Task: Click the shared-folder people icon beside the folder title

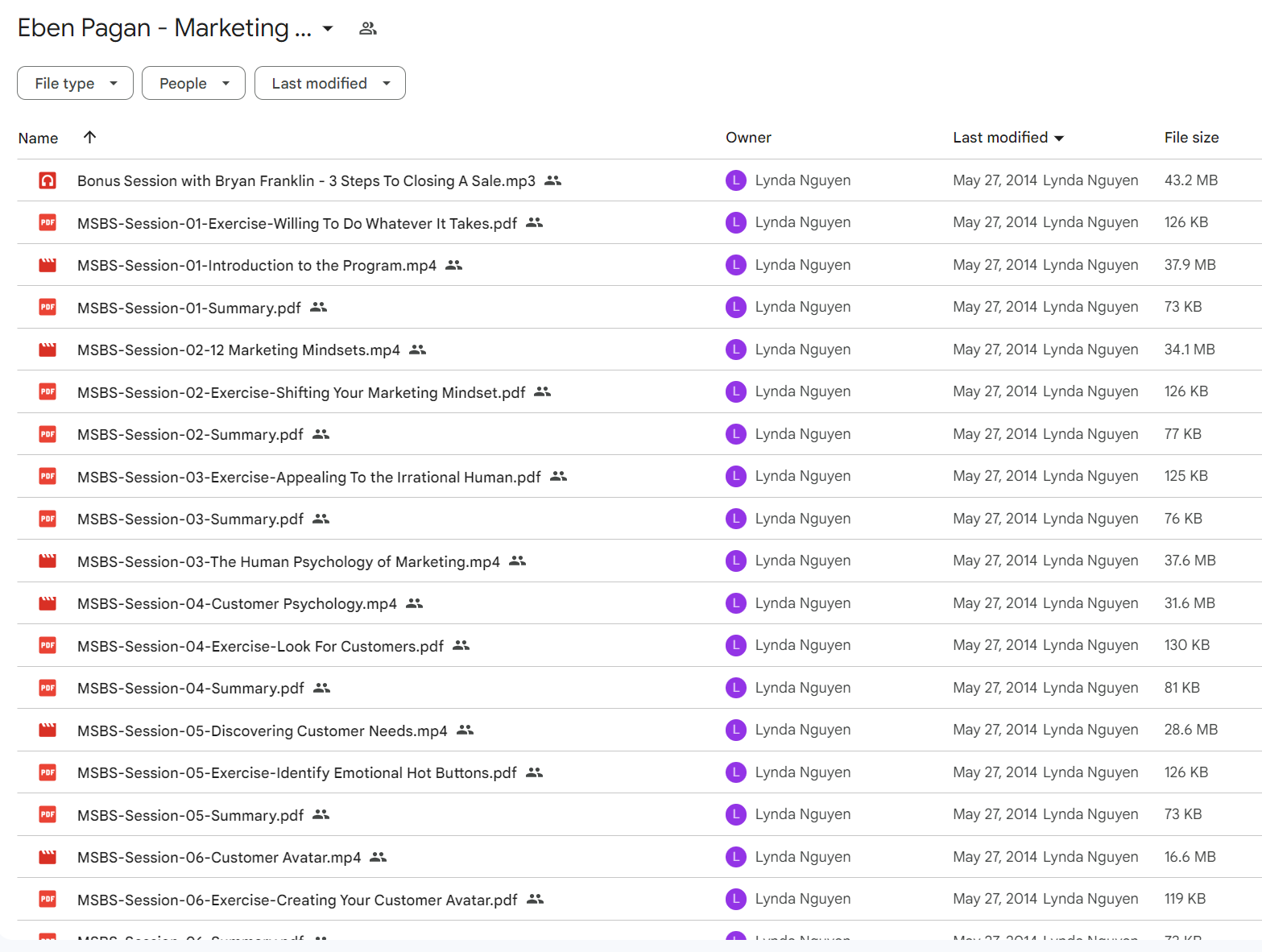Action: coord(368,29)
